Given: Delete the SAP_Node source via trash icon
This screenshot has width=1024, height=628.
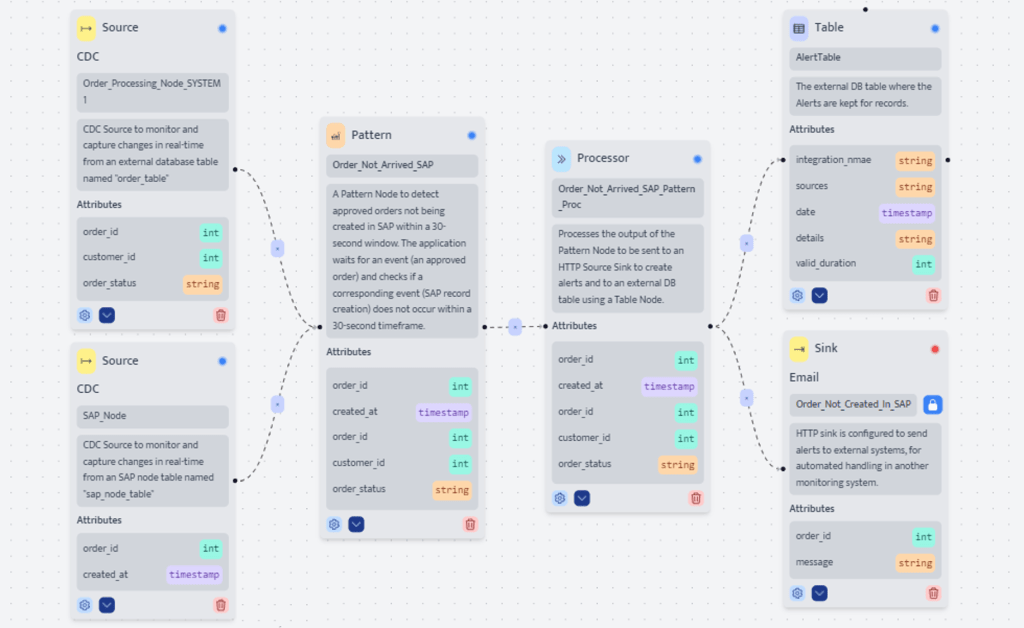Looking at the screenshot, I should 220,605.
